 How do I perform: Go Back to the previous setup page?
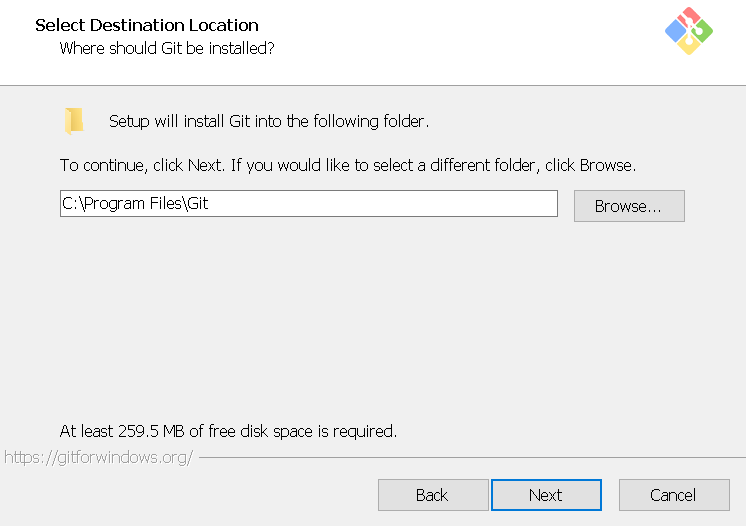[x=432, y=495]
